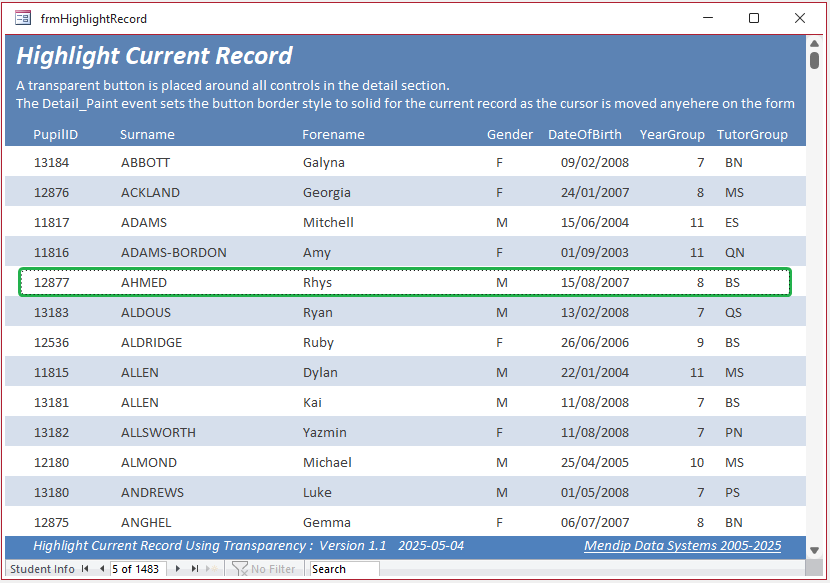The image size is (830, 583).
Task: Click the No Filter funnel indicator
Action: tap(264, 569)
